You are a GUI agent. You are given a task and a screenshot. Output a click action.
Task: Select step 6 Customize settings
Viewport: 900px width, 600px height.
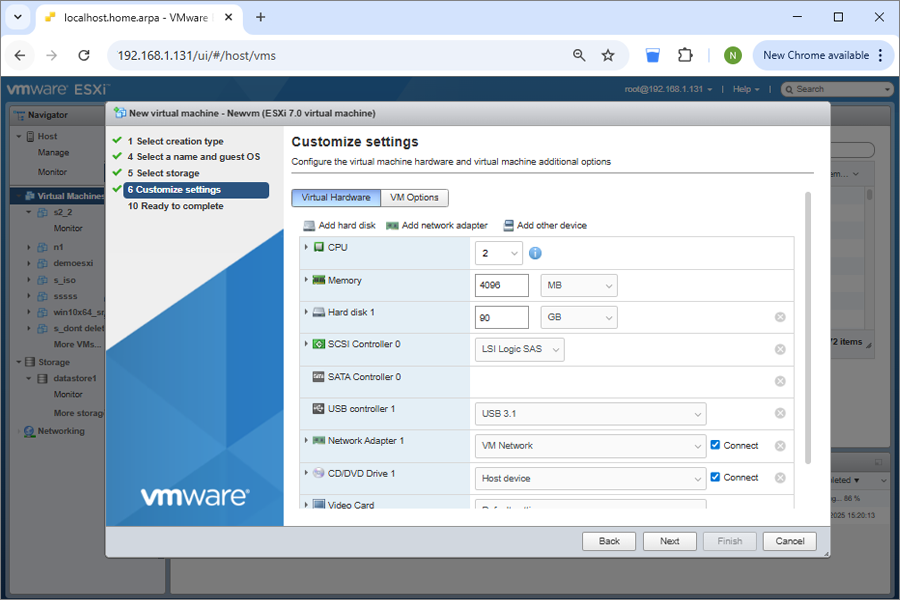[x=196, y=189]
